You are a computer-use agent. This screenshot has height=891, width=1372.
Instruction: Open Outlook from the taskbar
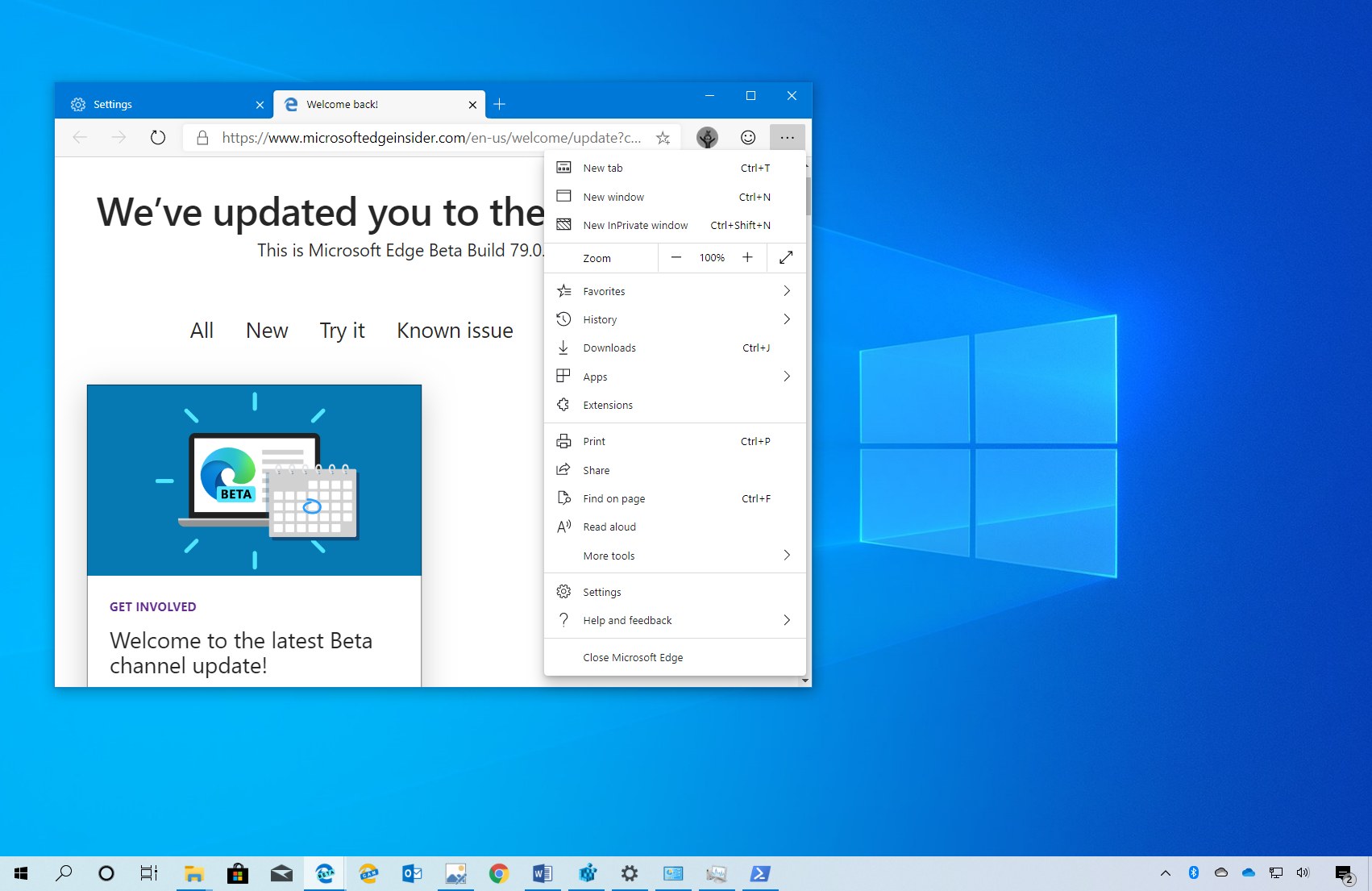[412, 873]
